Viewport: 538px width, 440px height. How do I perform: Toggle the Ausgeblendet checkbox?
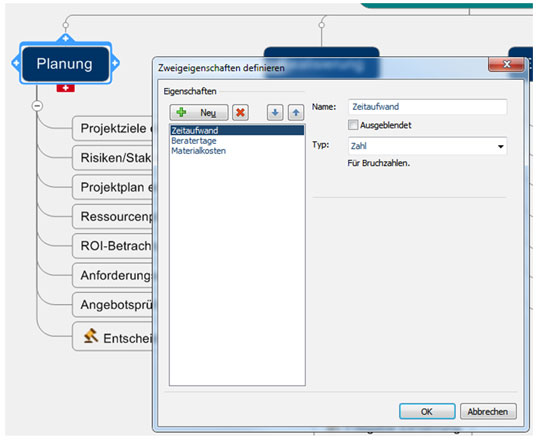(353, 125)
